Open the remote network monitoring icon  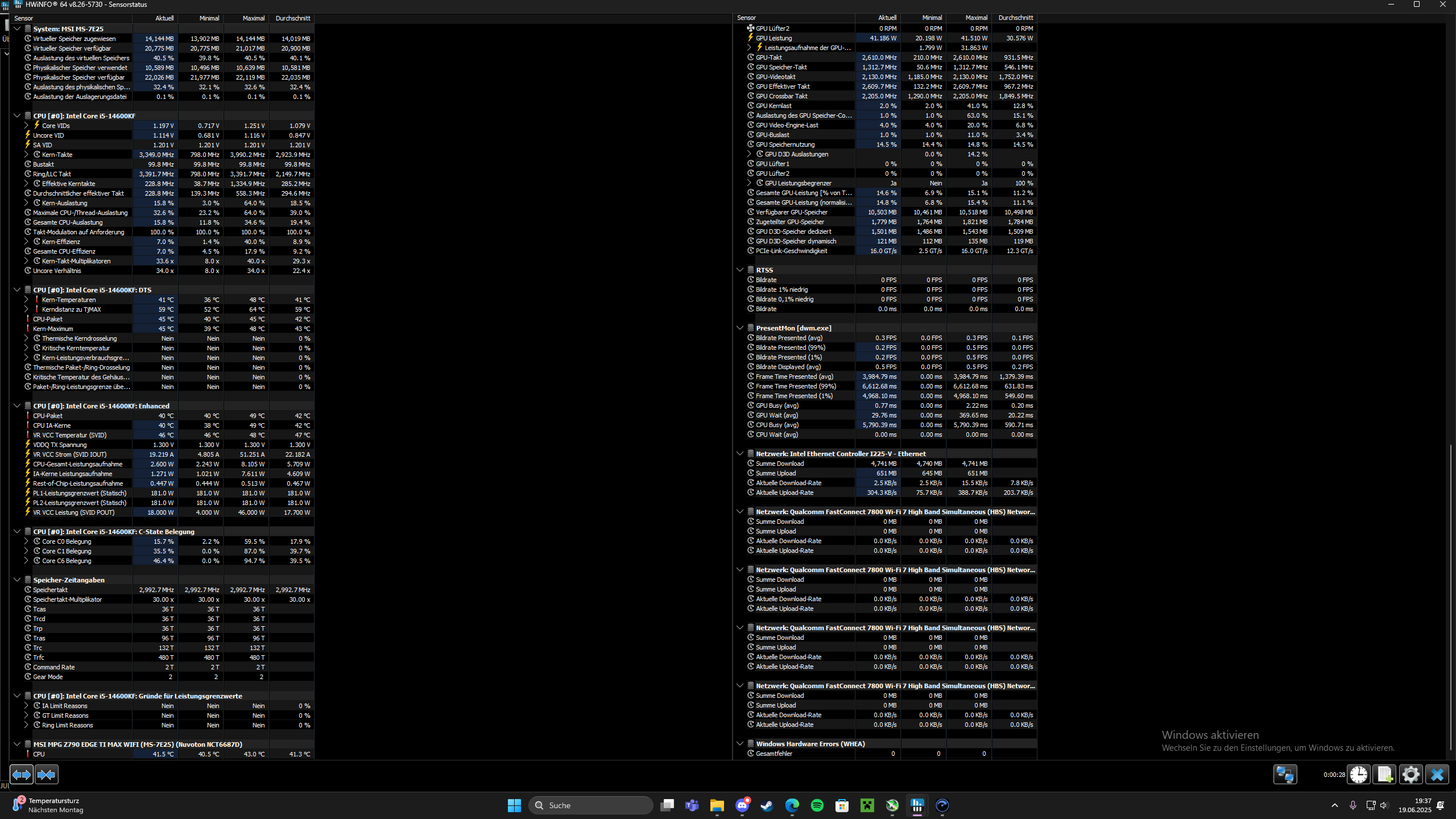[x=1285, y=774]
